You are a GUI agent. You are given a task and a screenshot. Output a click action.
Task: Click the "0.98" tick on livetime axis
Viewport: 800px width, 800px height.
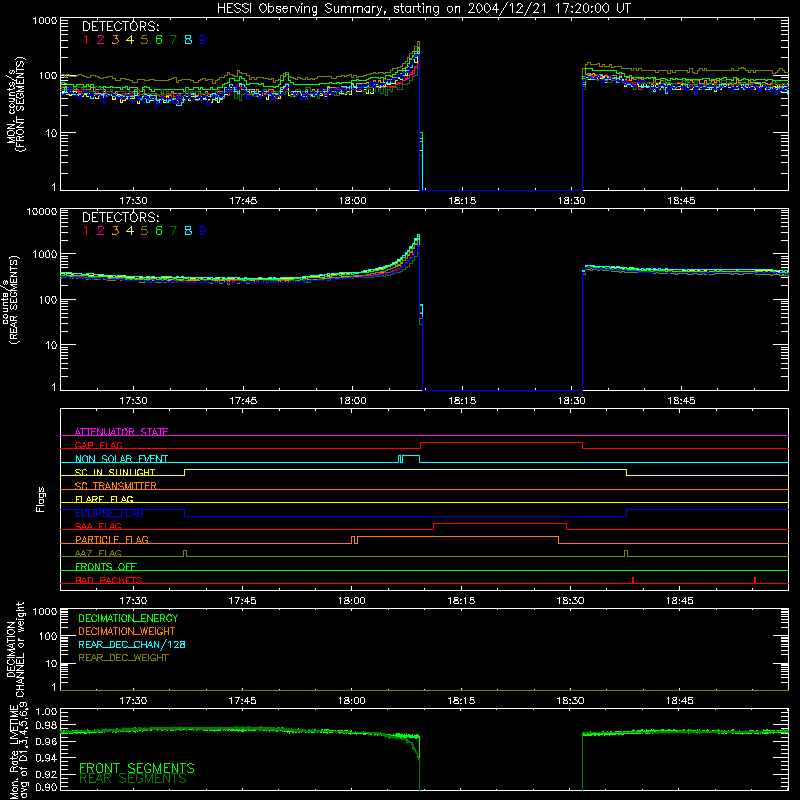click(x=46, y=725)
